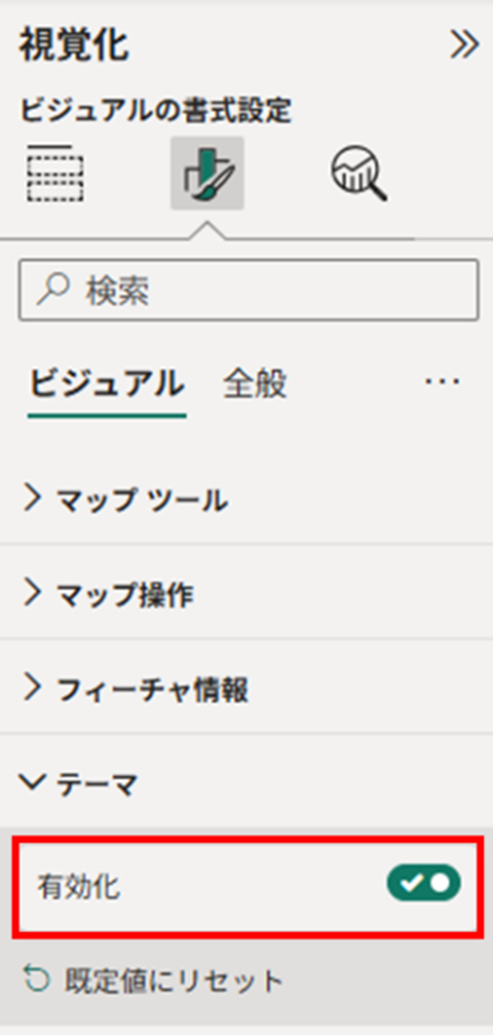The width and height of the screenshot is (493, 1035).
Task: Collapse the テーマ section chevron
Action: (x=32, y=784)
